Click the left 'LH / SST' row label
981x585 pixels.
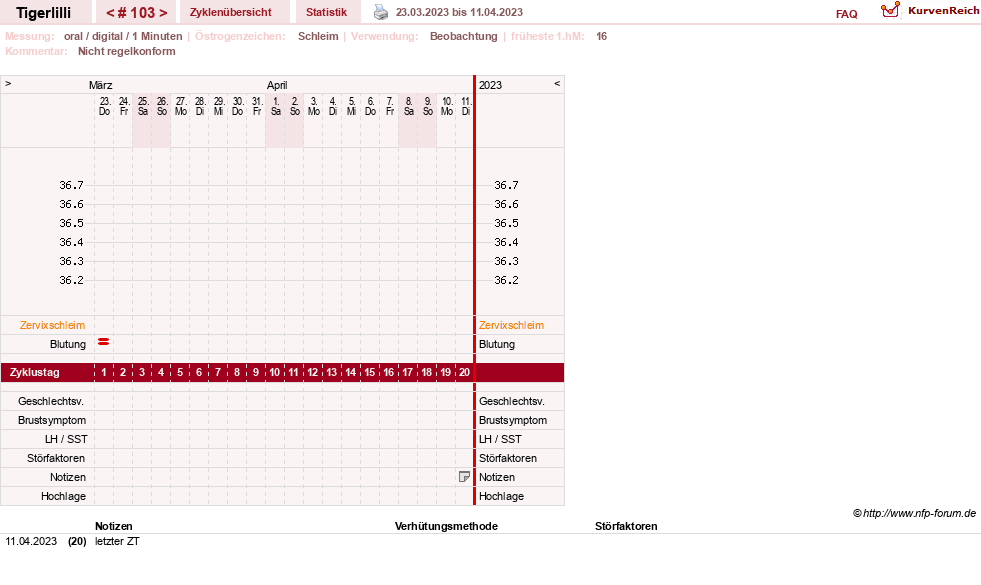click(66, 439)
